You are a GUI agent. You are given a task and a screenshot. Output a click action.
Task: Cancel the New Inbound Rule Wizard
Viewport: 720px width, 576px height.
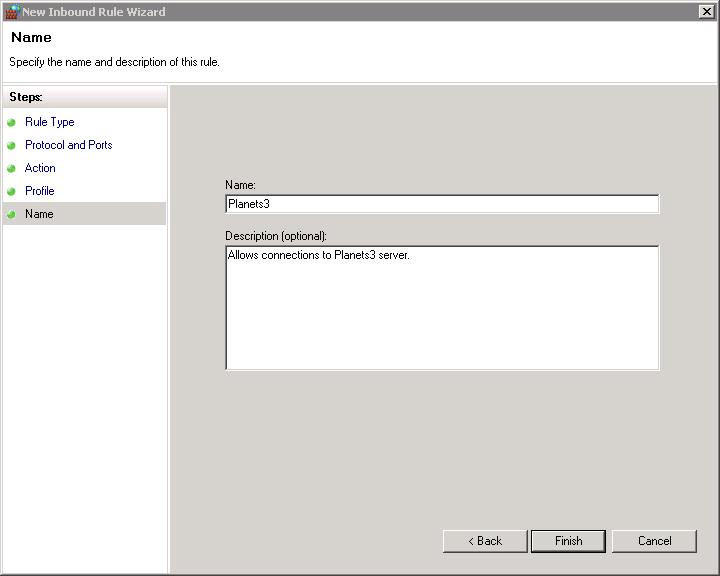(x=654, y=541)
